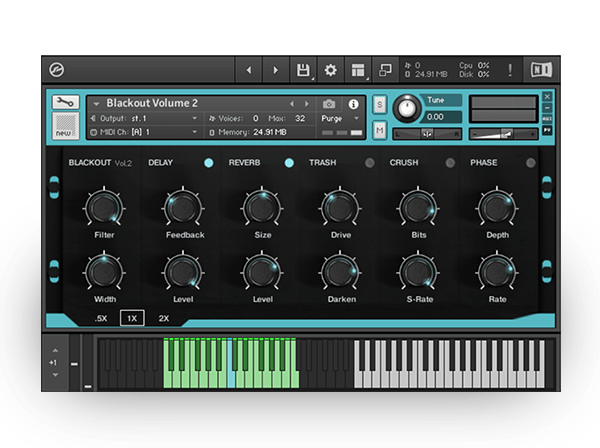The width and height of the screenshot is (600, 448).
Task: Close the instrument with the X button
Action: [x=547, y=96]
